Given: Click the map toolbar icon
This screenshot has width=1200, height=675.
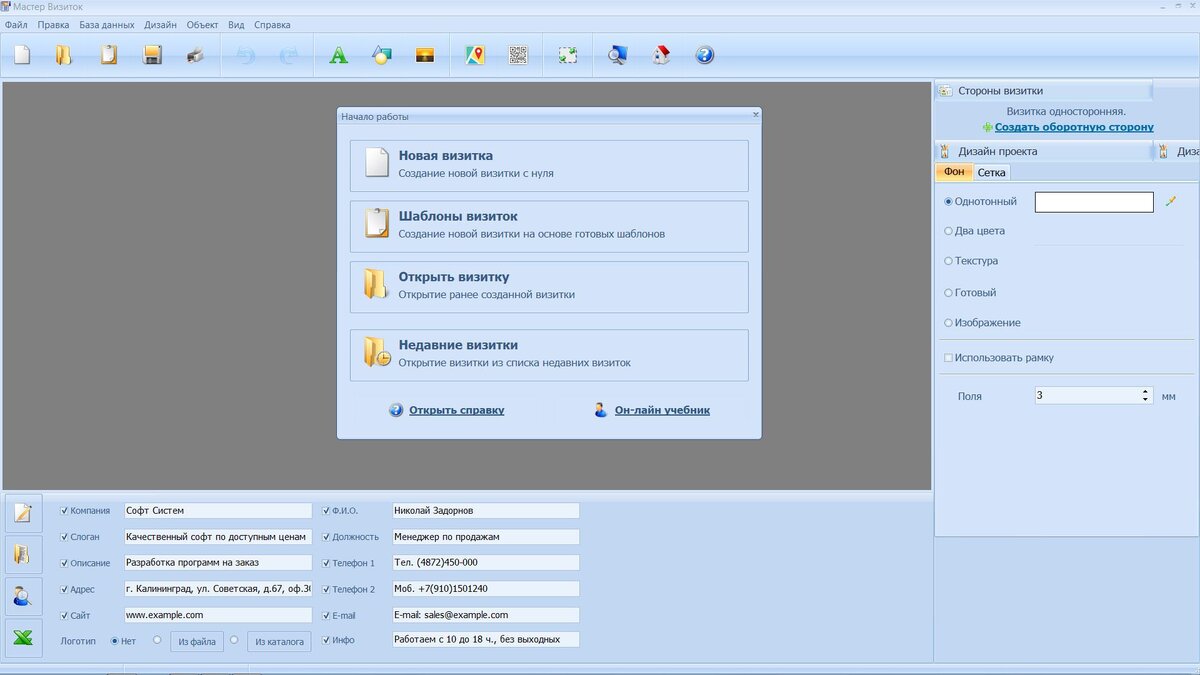Looking at the screenshot, I should pyautogui.click(x=475, y=55).
